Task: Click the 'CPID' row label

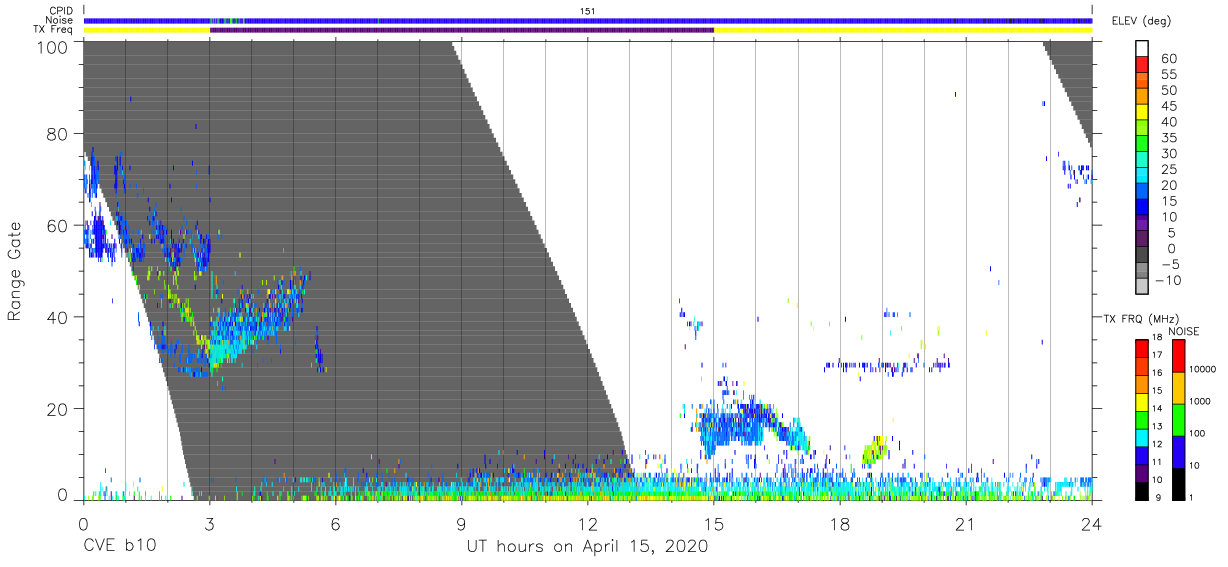Action: (x=59, y=11)
